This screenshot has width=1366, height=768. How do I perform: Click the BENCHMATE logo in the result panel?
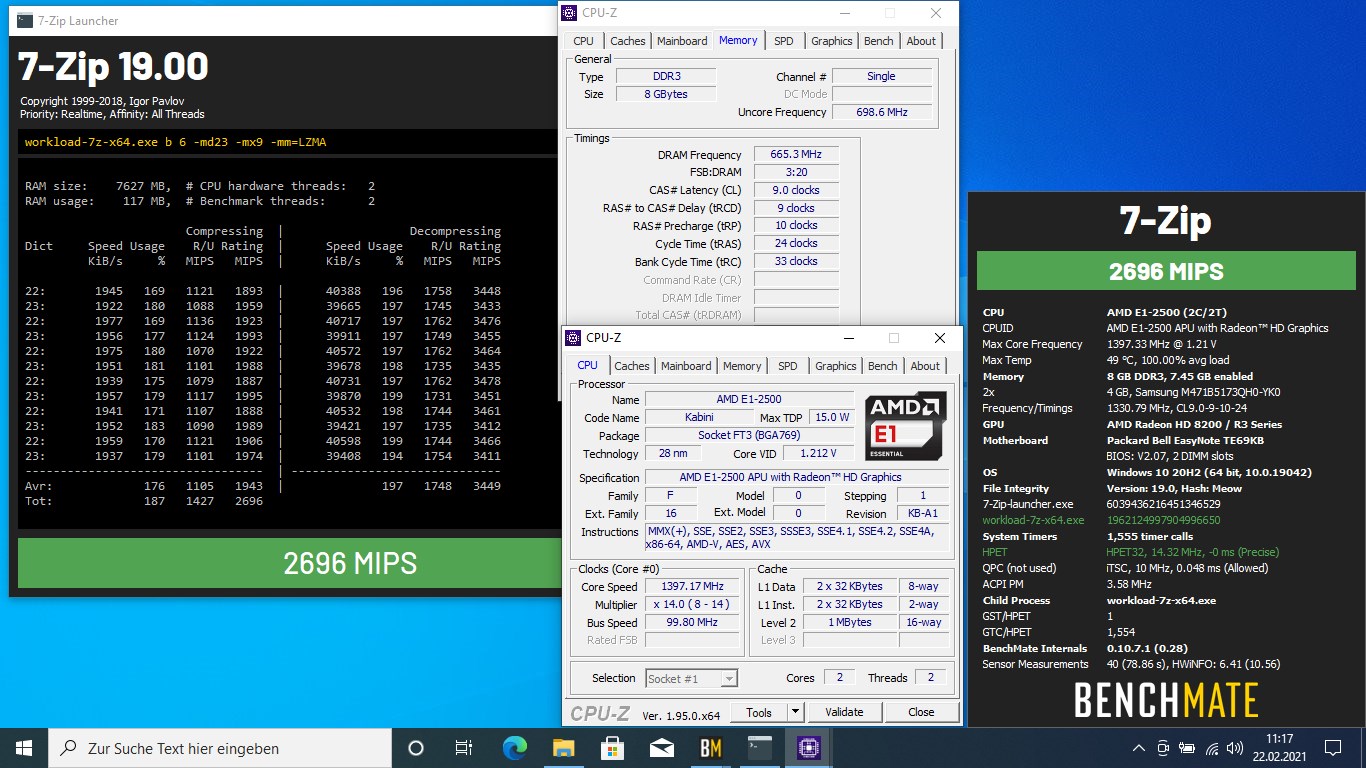coord(1166,699)
